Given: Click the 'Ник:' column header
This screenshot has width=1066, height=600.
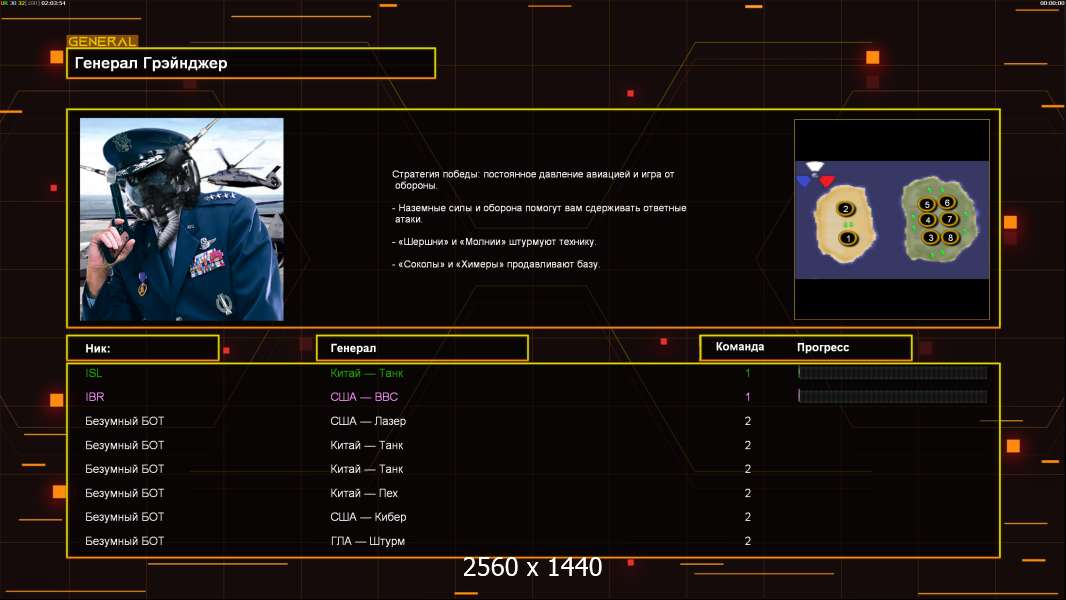Looking at the screenshot, I should click(142, 348).
